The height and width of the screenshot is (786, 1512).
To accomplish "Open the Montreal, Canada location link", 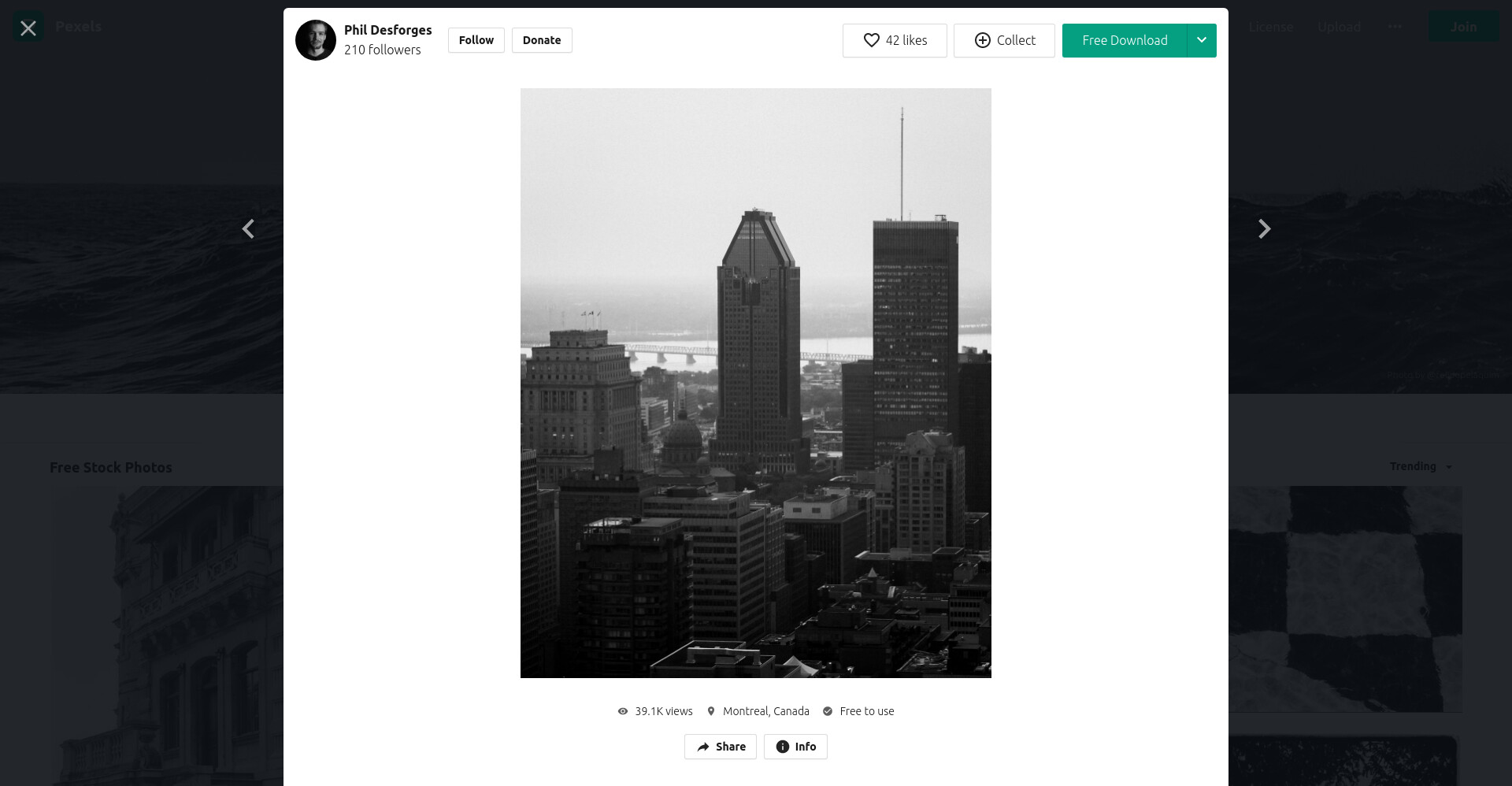I will 766,711.
